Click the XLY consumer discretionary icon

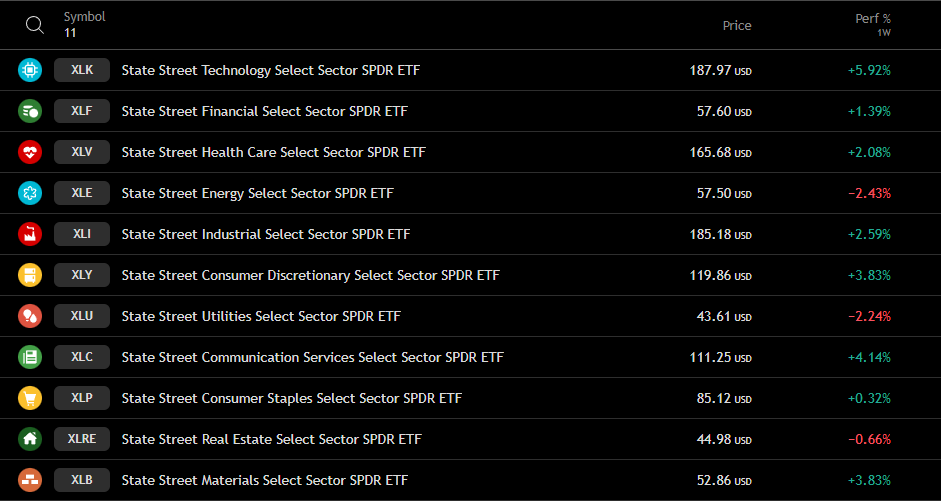[x=30, y=275]
